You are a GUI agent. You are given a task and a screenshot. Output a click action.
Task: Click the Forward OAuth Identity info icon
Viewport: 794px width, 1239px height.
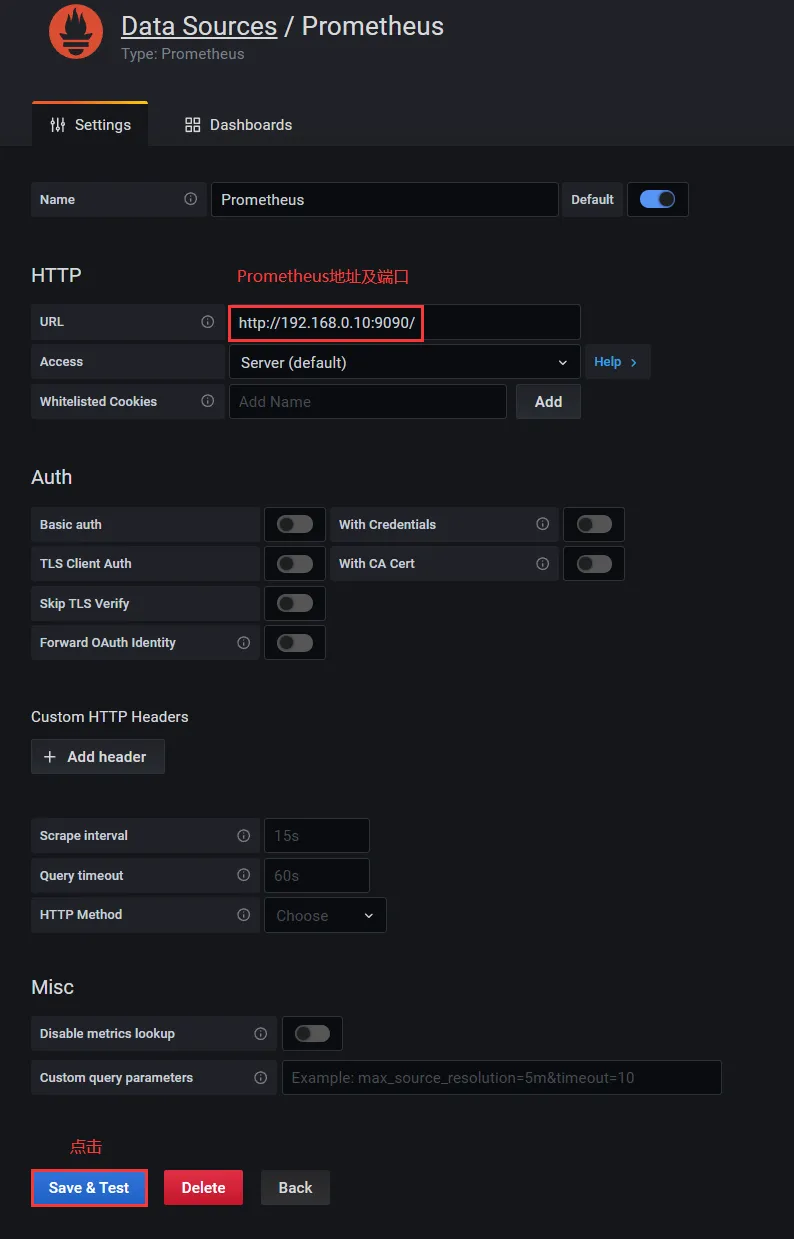click(243, 642)
